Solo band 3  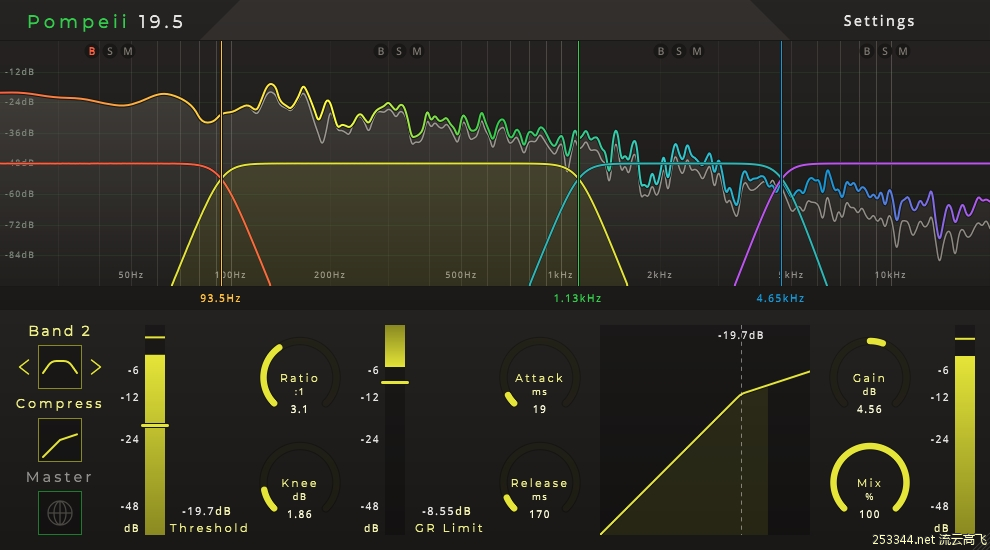(x=679, y=51)
